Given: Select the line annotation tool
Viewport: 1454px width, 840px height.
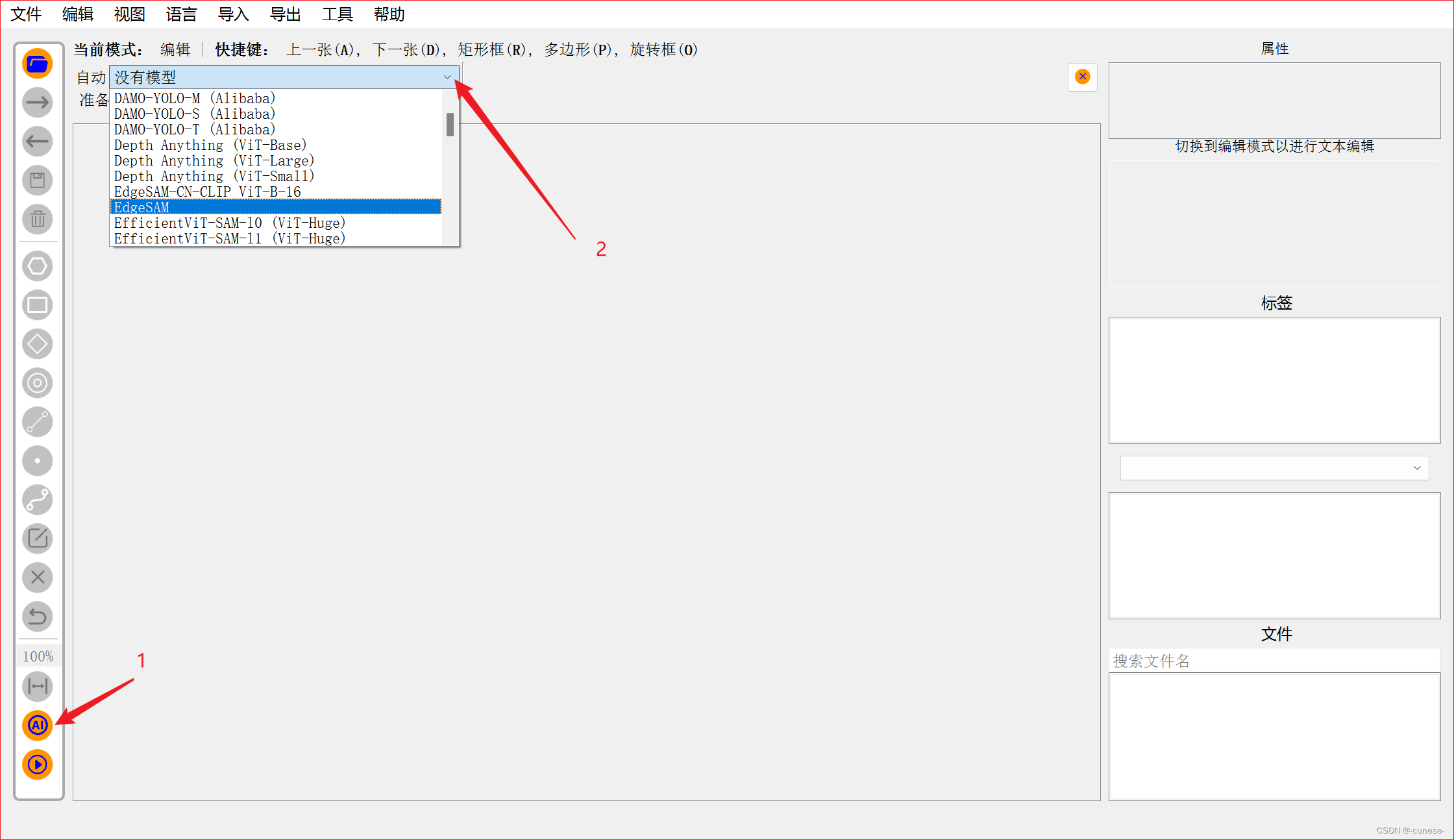Looking at the screenshot, I should tap(37, 422).
